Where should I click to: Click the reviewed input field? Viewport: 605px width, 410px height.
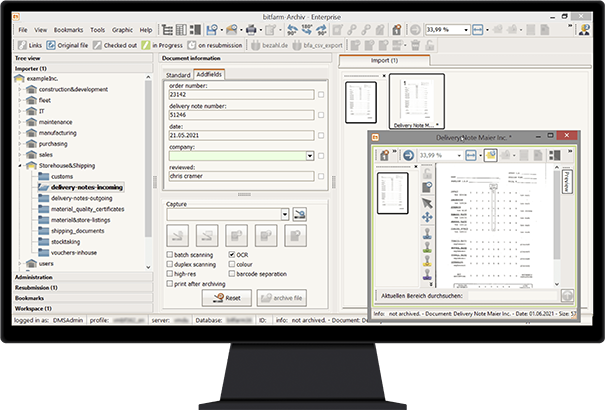point(241,176)
